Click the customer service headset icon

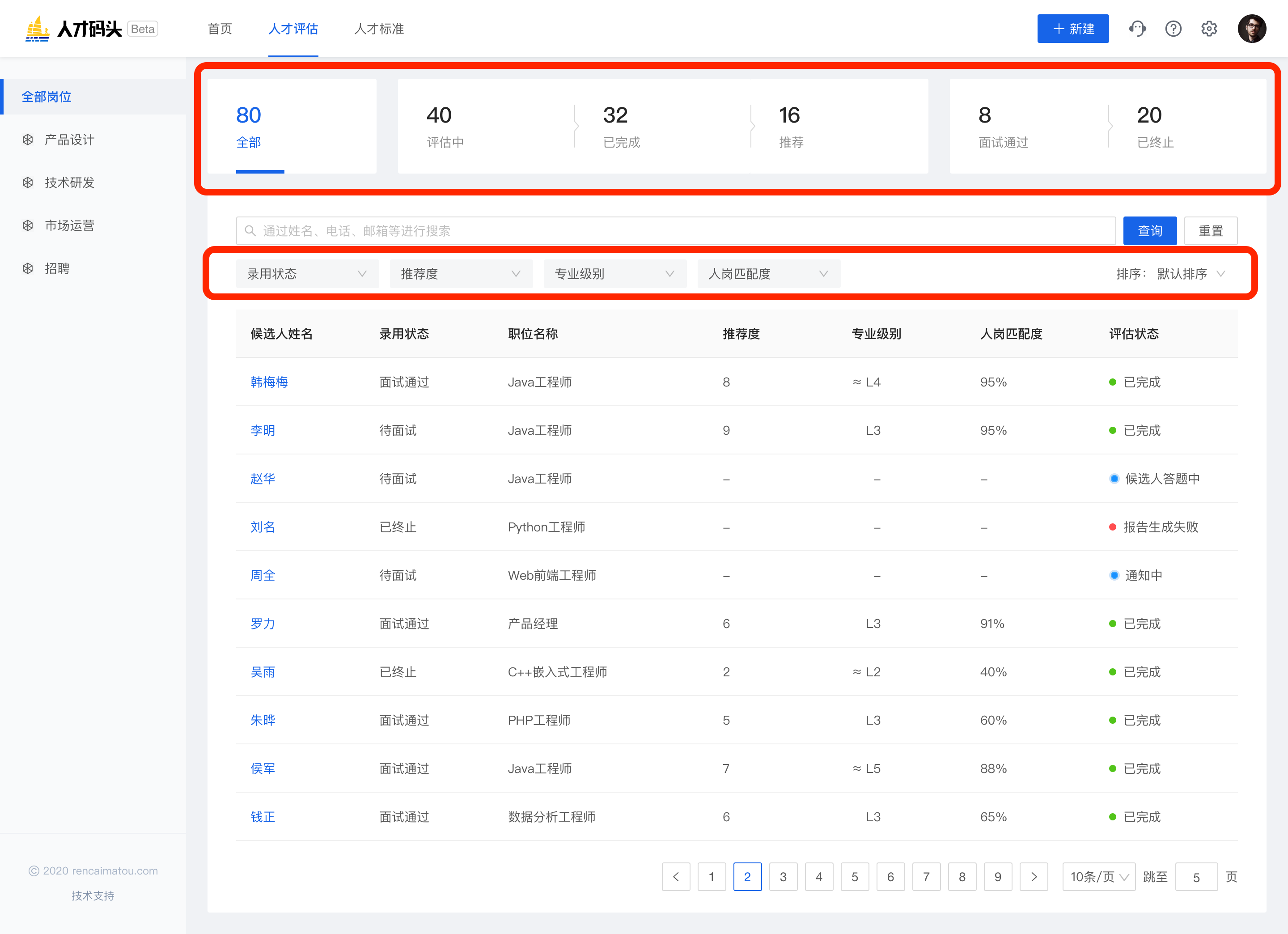click(1137, 29)
